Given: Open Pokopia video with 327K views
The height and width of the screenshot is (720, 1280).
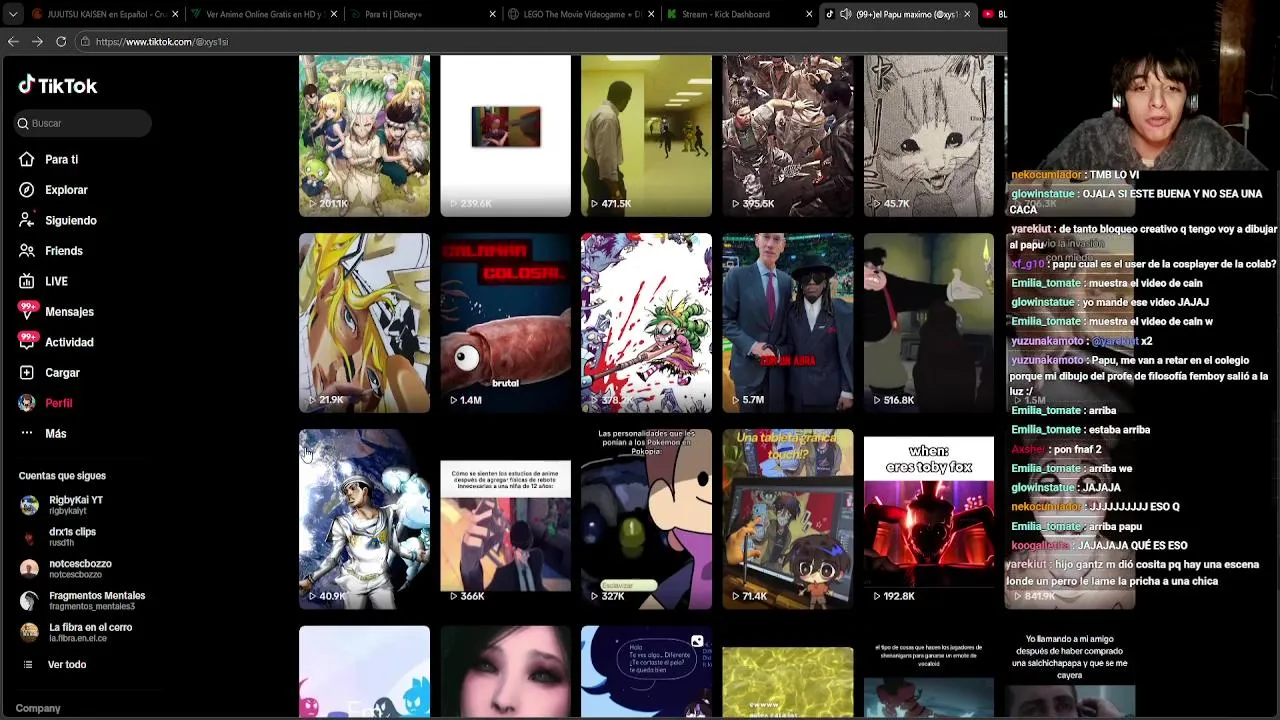Looking at the screenshot, I should click(x=646, y=519).
